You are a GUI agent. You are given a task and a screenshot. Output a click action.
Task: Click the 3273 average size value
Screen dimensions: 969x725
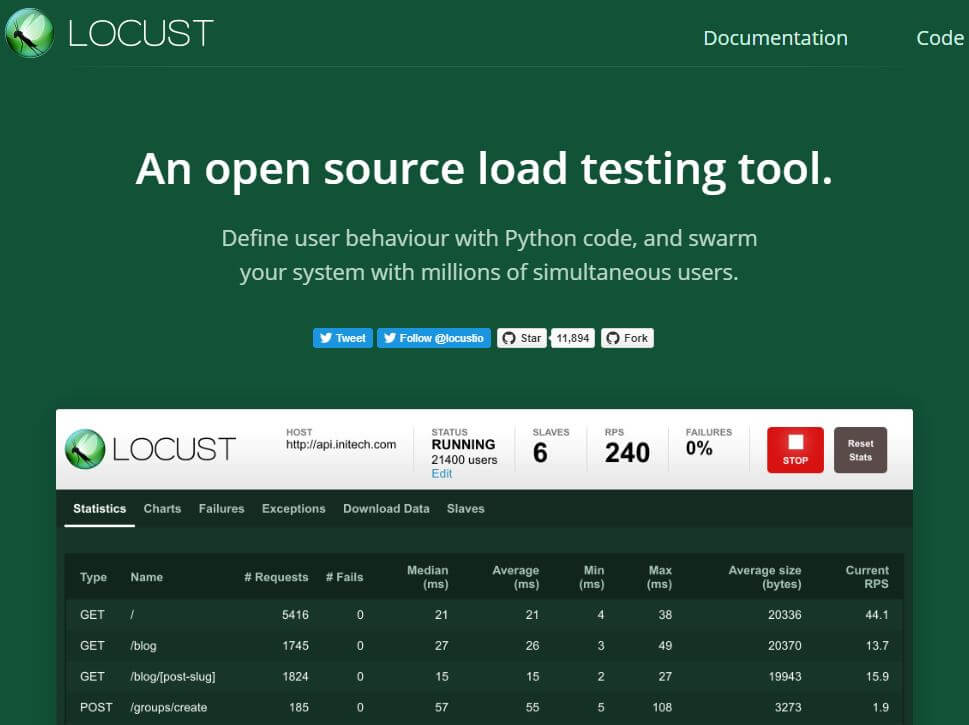point(789,708)
